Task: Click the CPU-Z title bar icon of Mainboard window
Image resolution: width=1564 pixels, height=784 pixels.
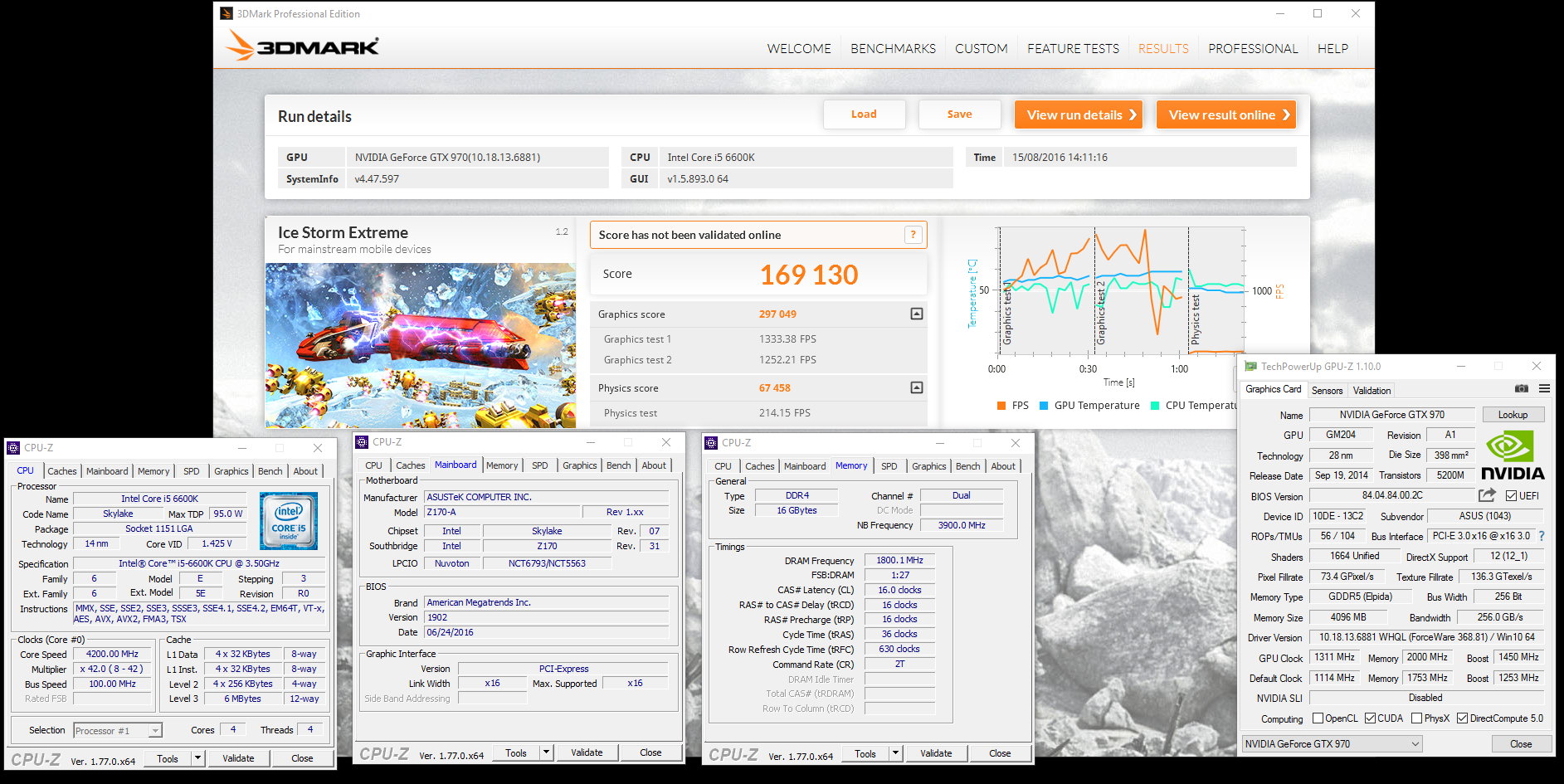Action: coord(362,442)
